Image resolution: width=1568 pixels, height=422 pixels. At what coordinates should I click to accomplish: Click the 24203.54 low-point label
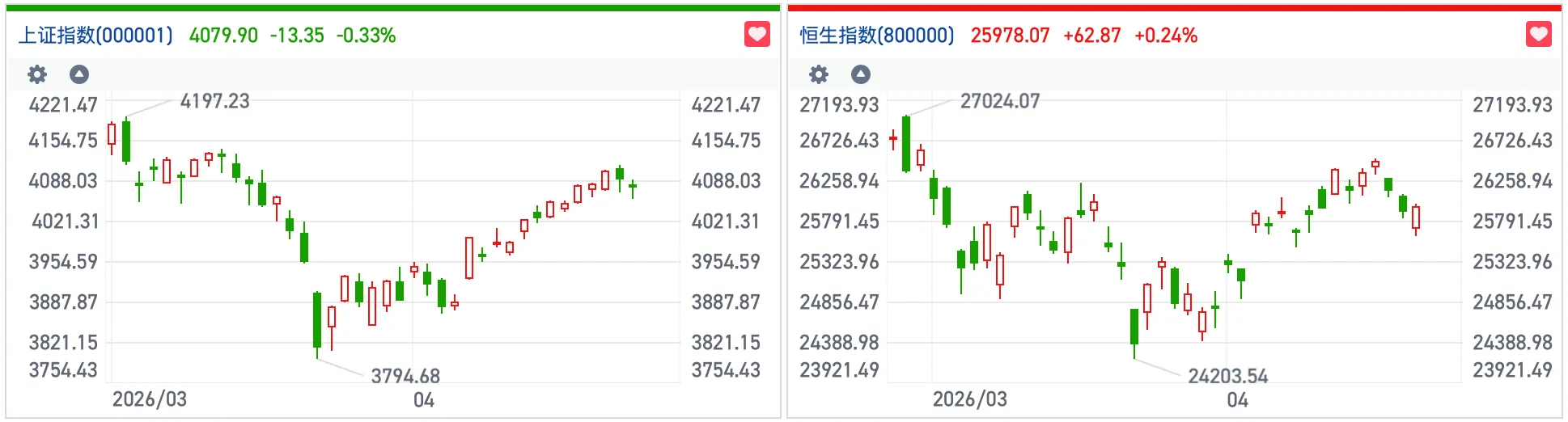[1227, 376]
